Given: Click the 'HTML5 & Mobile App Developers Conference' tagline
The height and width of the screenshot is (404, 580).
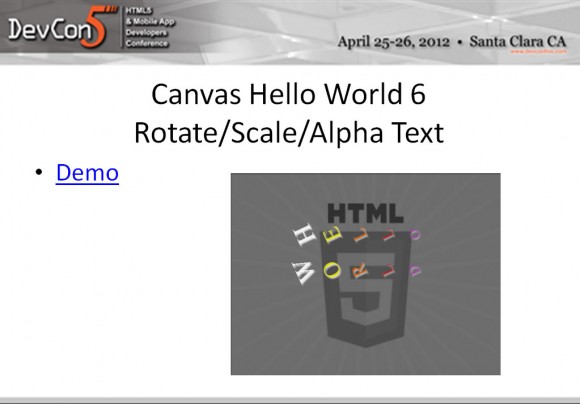Looking at the screenshot, I should 149,27.
